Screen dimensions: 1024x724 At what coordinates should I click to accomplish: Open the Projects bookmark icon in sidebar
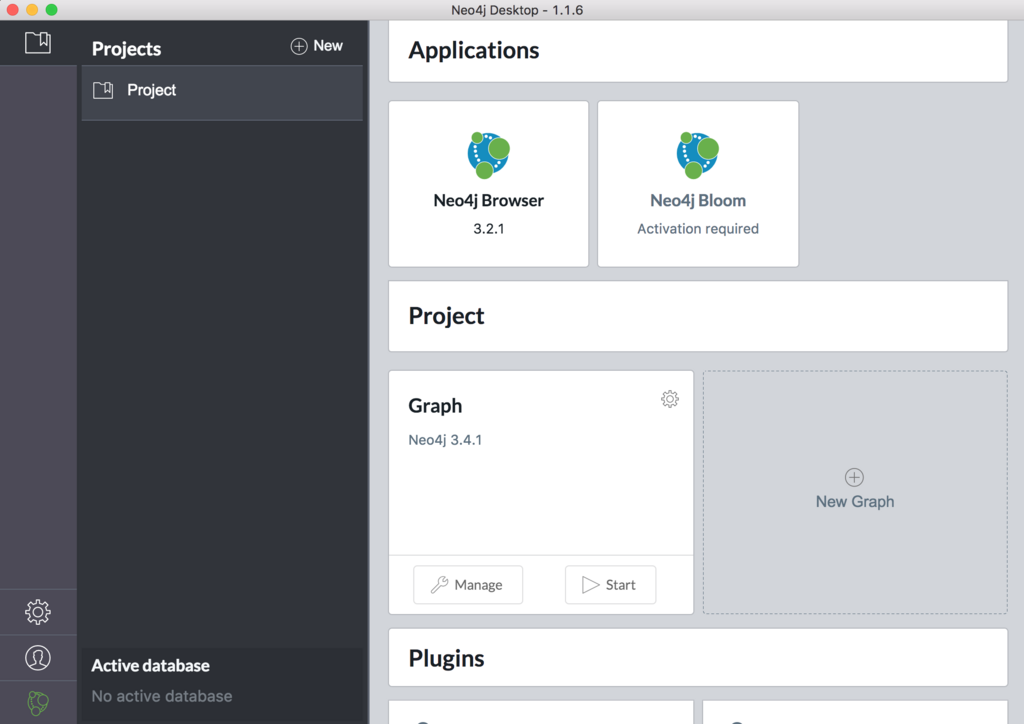point(38,42)
